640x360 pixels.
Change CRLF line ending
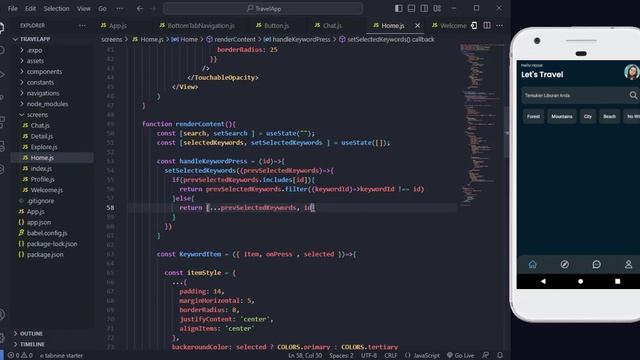coord(391,356)
